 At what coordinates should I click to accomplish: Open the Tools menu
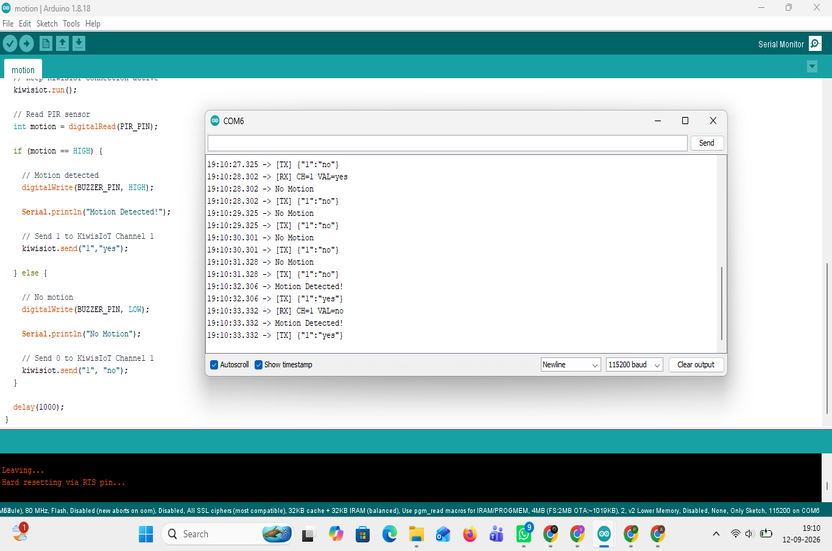tap(71, 23)
